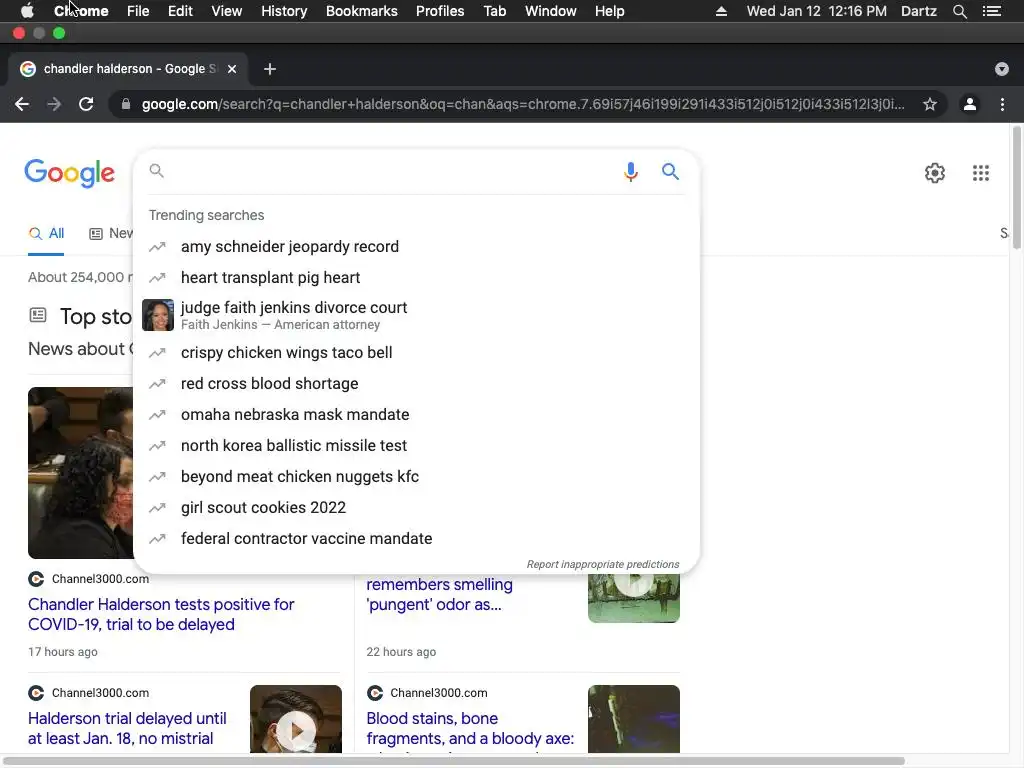Open the Window menu
The width and height of the screenshot is (1024, 768).
coord(551,11)
